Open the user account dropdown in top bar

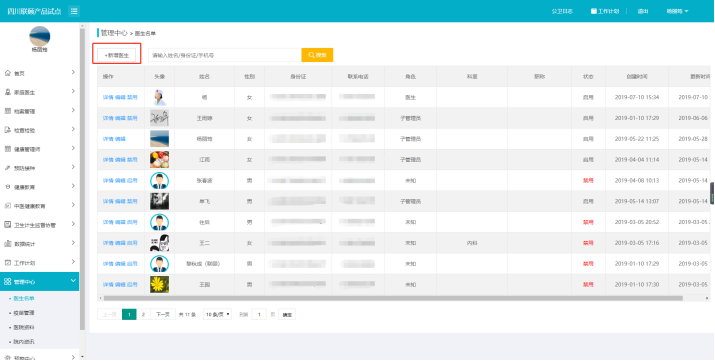pos(677,11)
